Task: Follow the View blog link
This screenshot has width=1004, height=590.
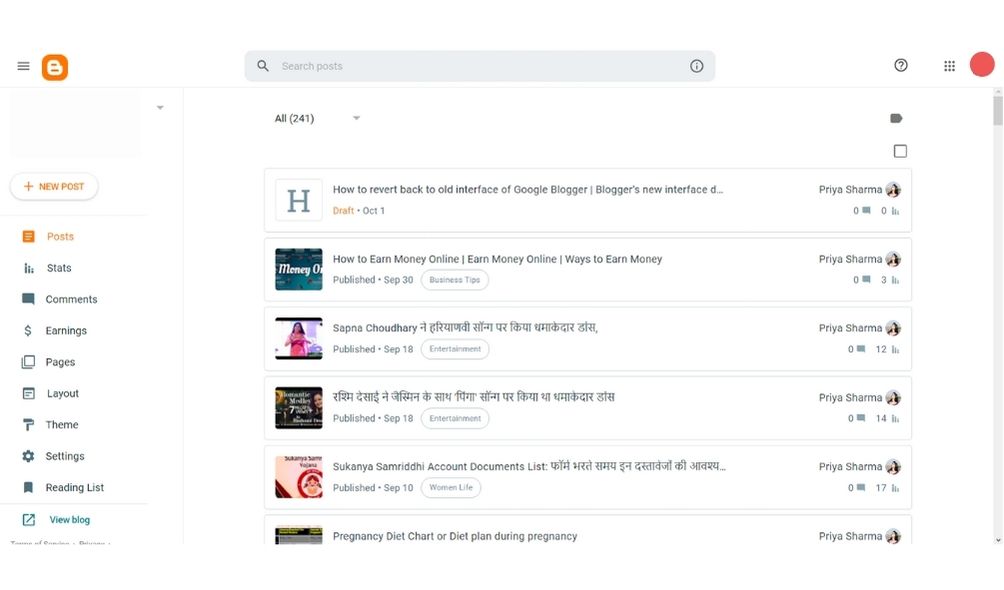Action: pyautogui.click(x=70, y=520)
